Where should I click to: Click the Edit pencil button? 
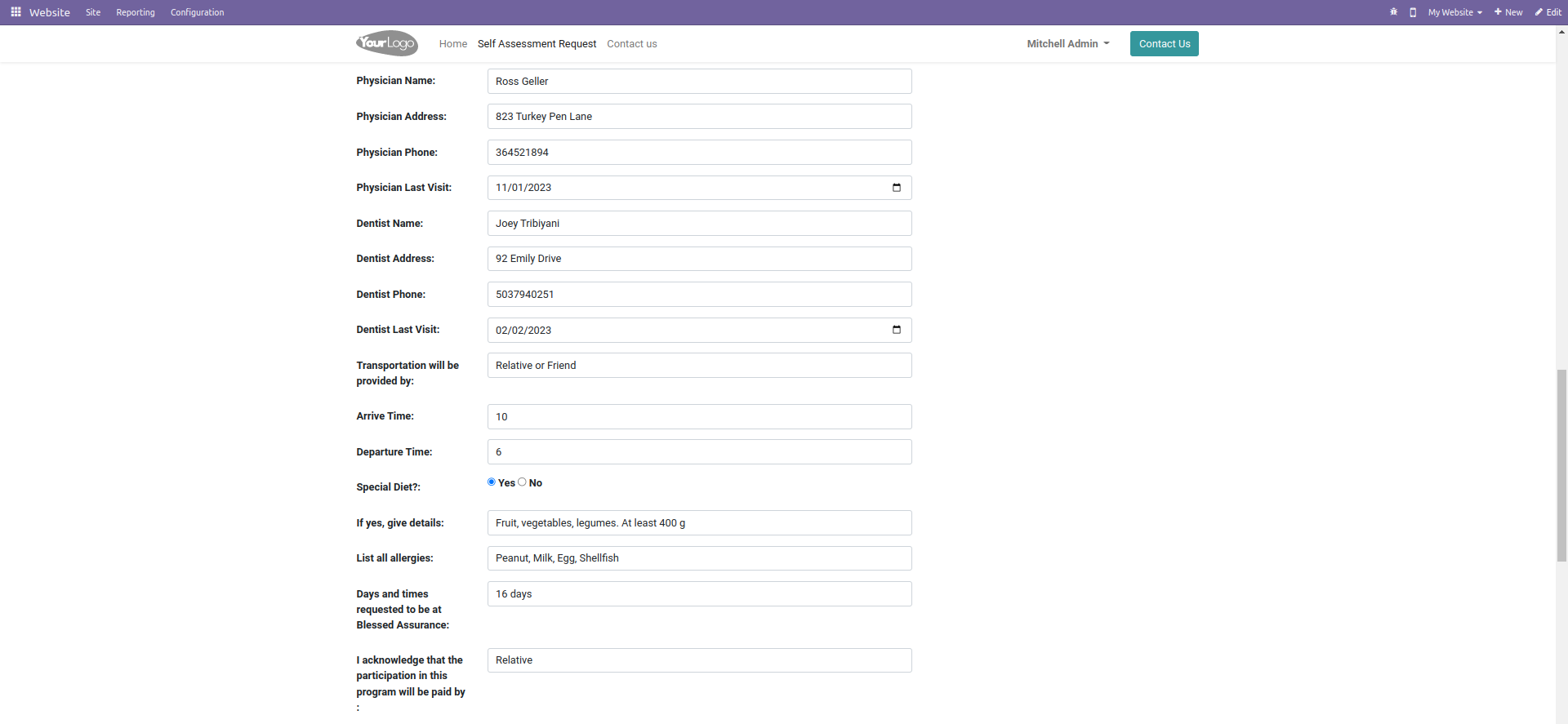(1548, 12)
